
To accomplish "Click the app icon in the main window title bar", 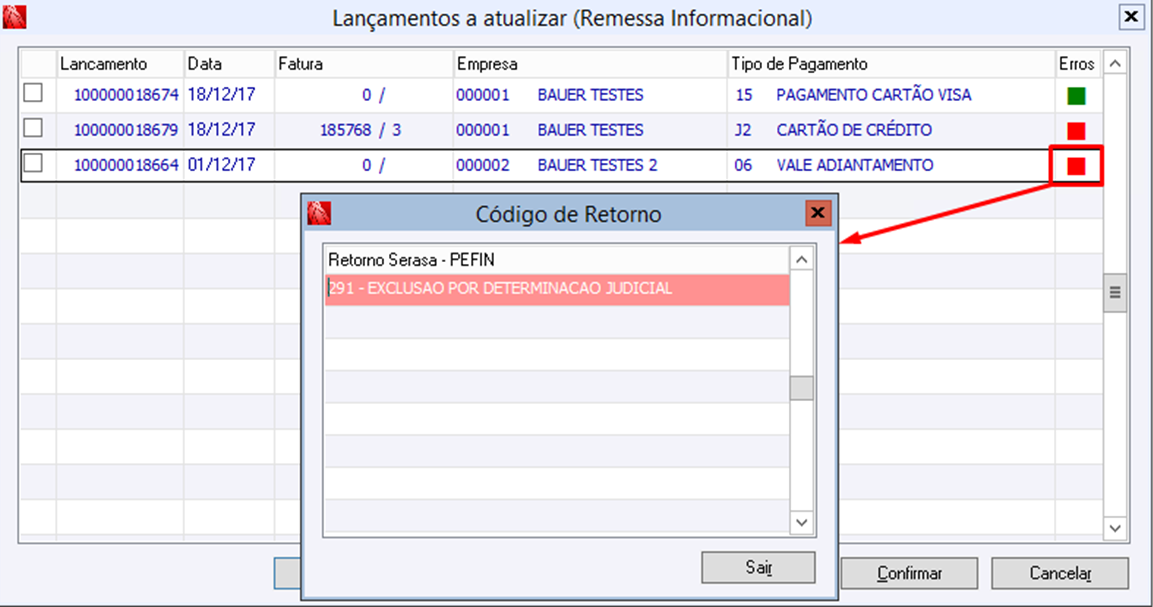I will click(15, 17).
